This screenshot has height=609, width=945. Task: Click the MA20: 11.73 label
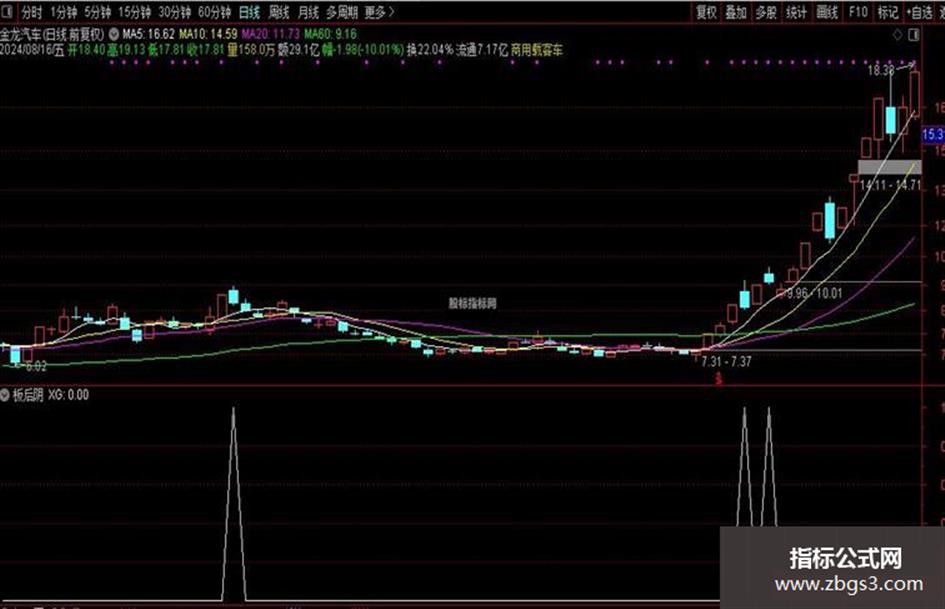coord(271,34)
